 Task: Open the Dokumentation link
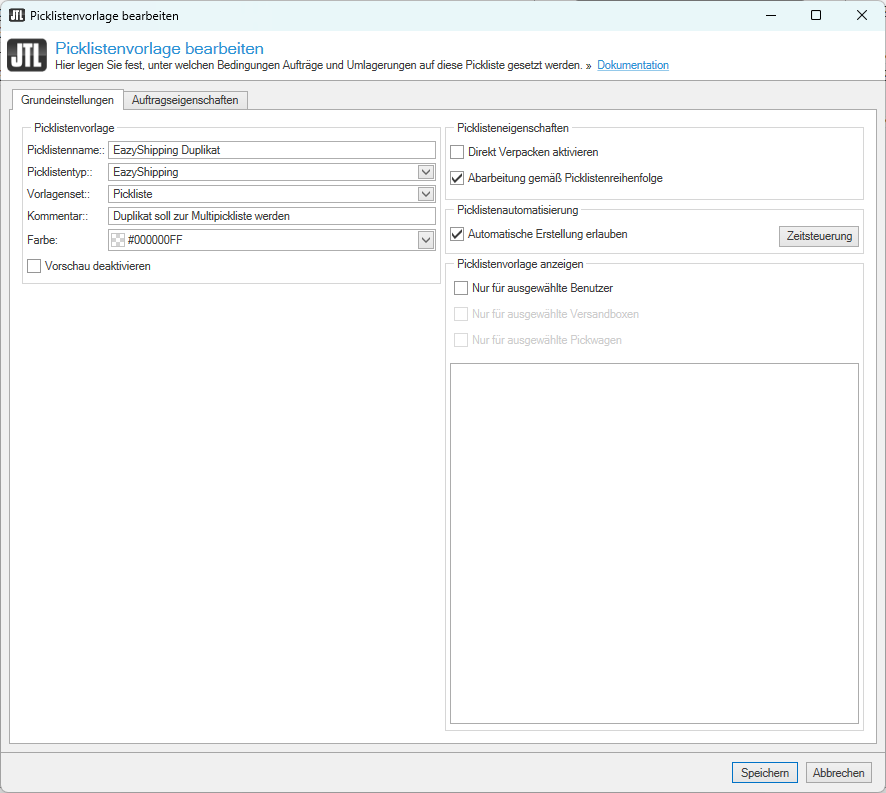[633, 65]
